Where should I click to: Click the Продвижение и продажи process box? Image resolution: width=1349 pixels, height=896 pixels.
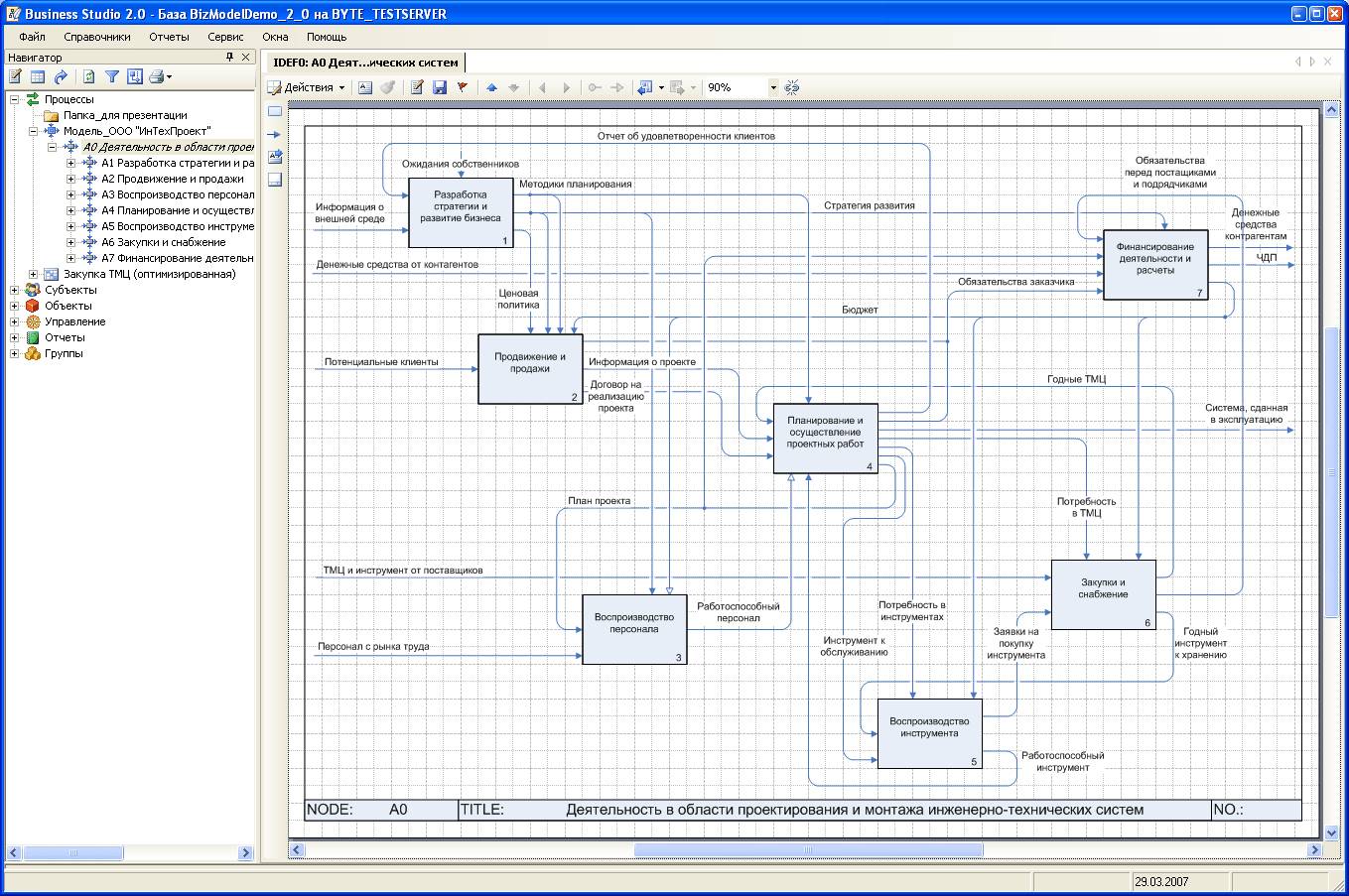point(530,369)
